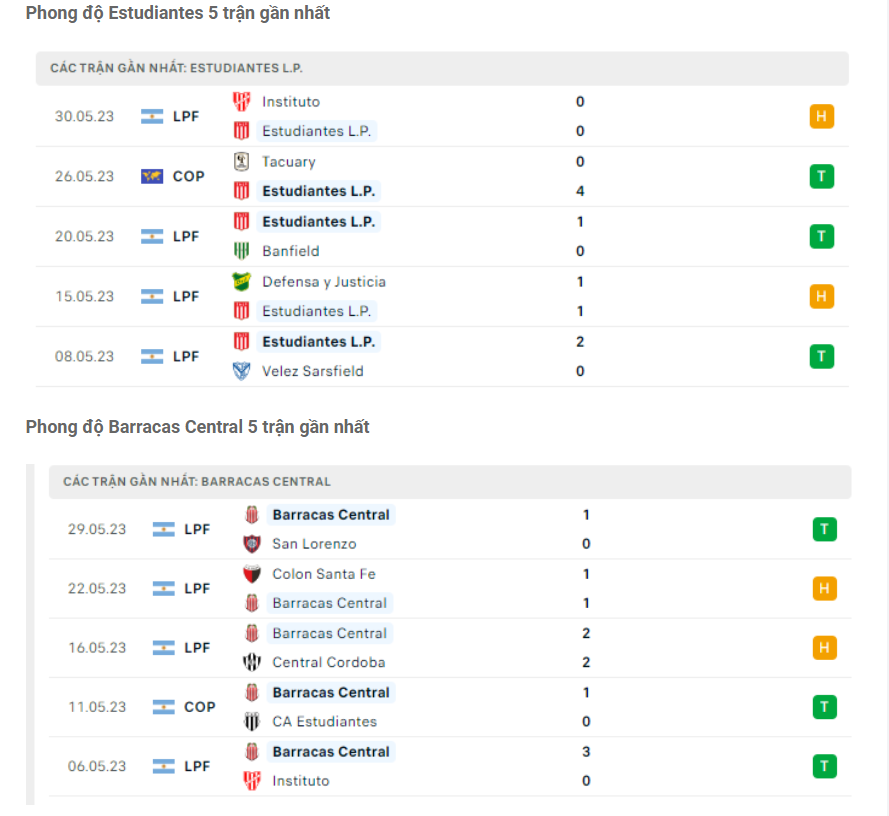The width and height of the screenshot is (889, 816).
Task: Click green T badge for San Lorenzo match
Action: (824, 529)
